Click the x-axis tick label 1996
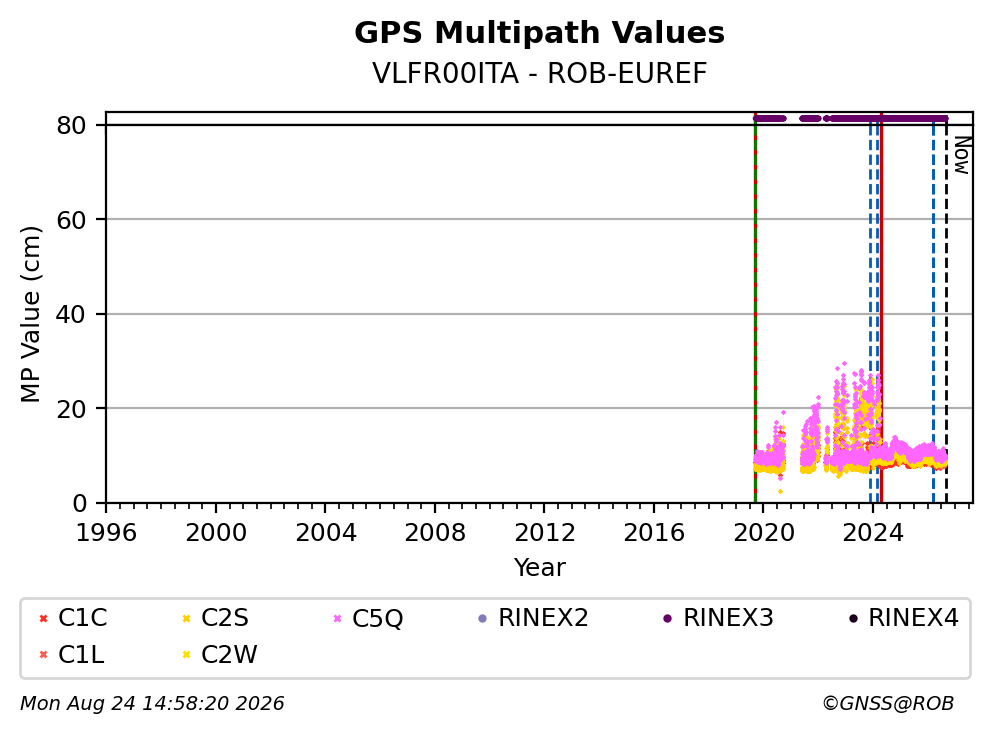This screenshot has width=992, height=734. pos(106,533)
